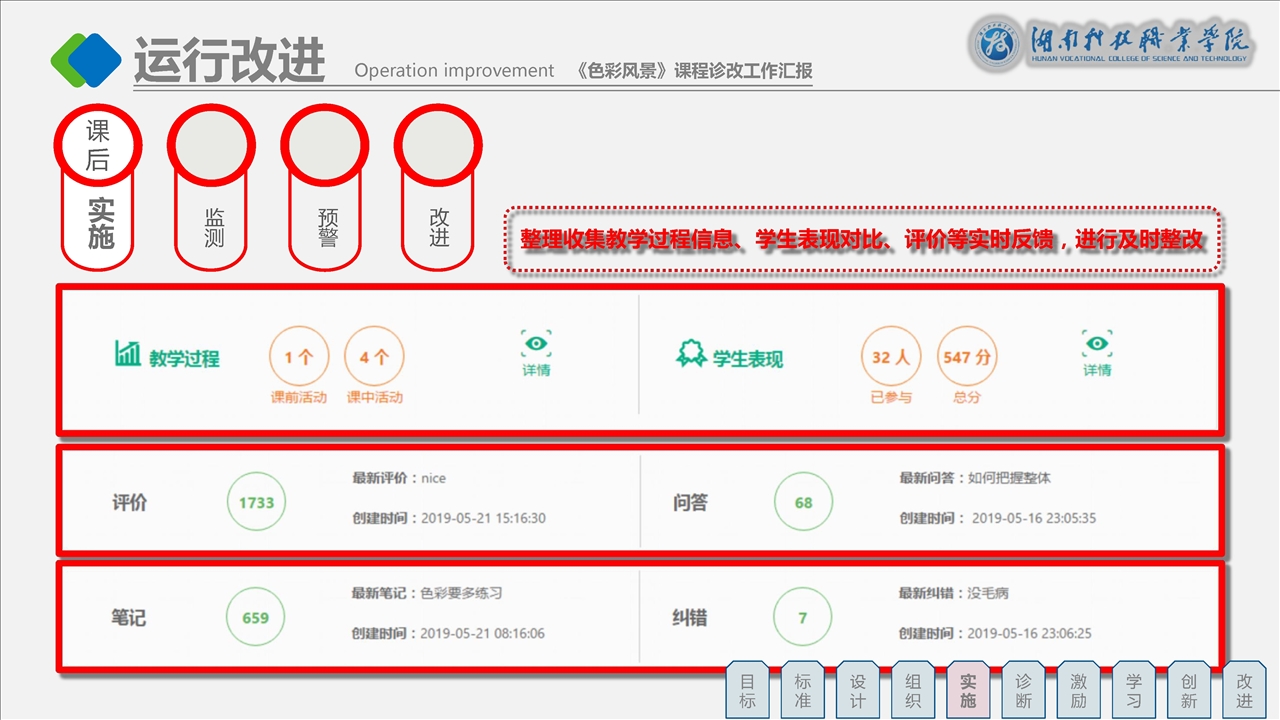1280x720 pixels.
Task: Open 详情 eye icon for 教学过程
Action: point(537,344)
